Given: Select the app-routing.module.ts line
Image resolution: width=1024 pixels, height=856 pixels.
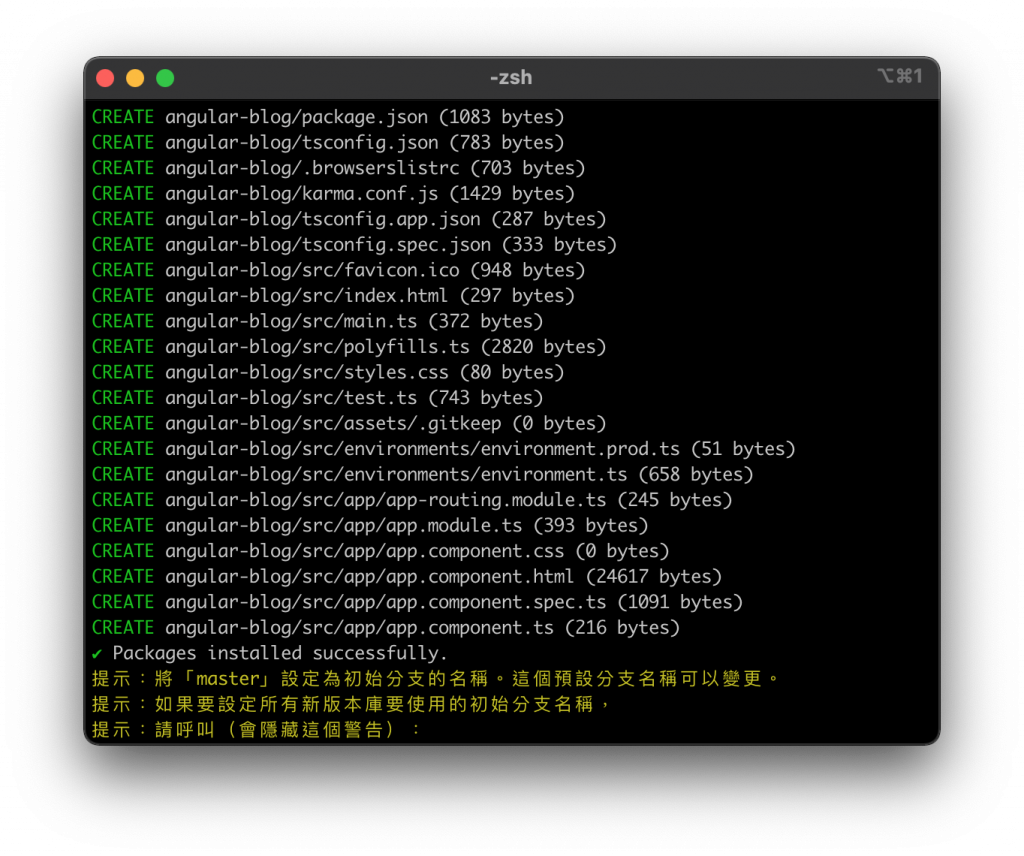Looking at the screenshot, I should click(x=412, y=499).
